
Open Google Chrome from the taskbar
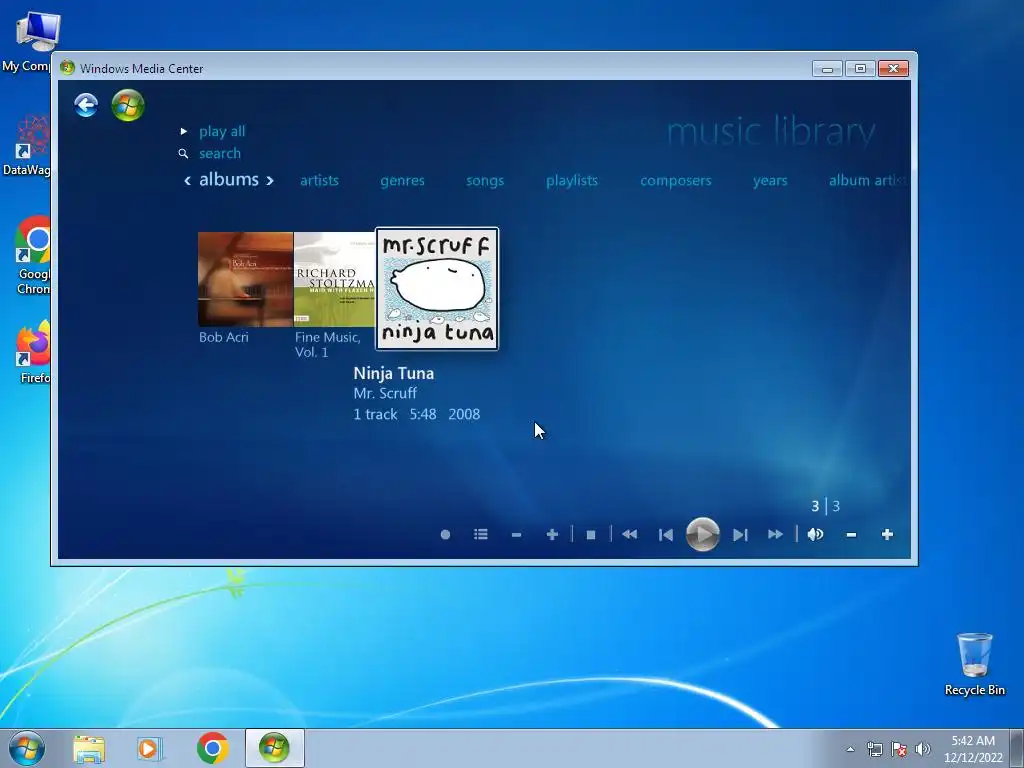[213, 748]
